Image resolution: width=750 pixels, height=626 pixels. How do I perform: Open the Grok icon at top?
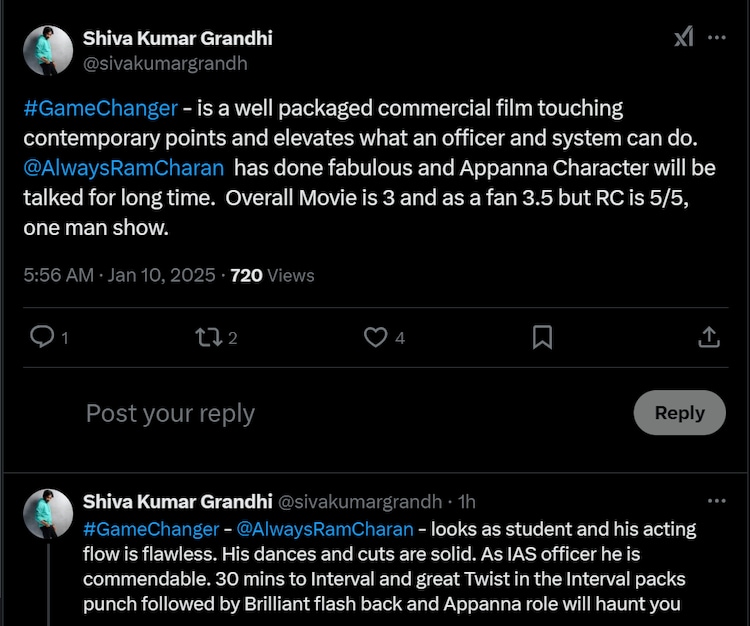click(x=683, y=38)
